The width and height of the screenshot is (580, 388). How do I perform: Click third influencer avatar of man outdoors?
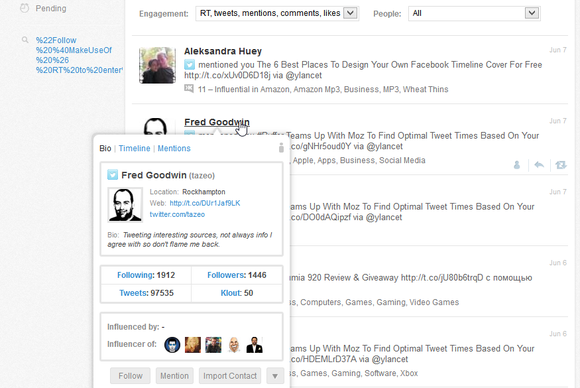point(213,345)
